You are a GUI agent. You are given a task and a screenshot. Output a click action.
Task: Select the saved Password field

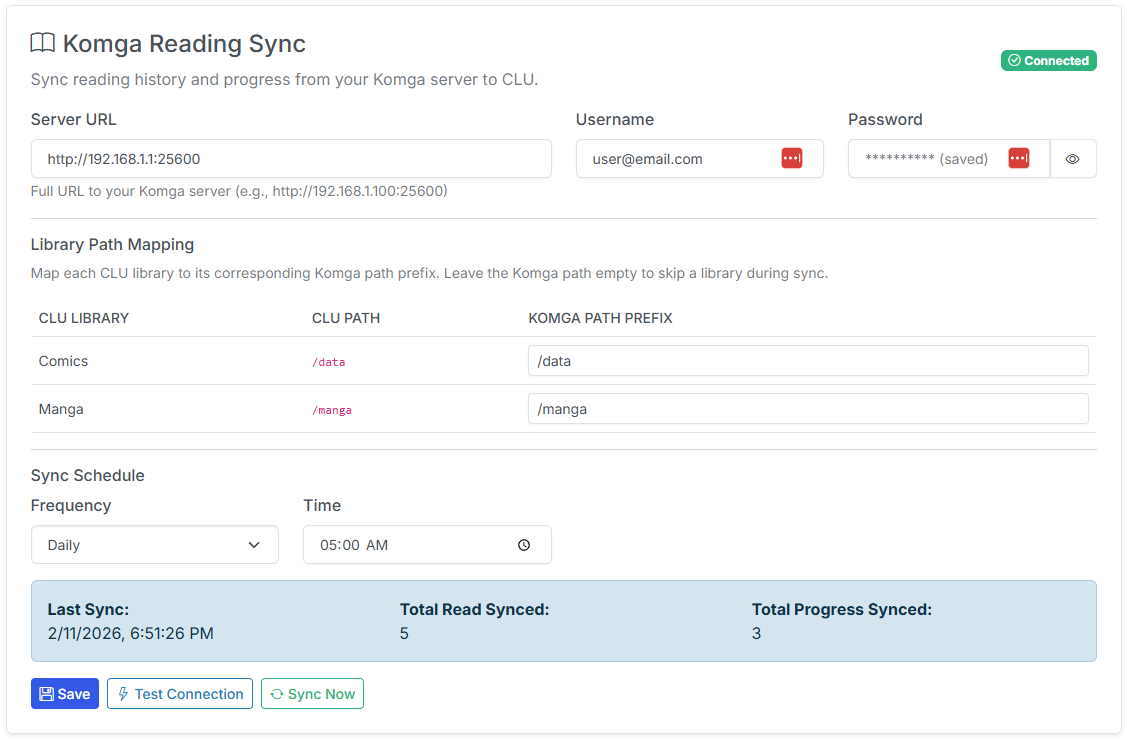[930, 159]
